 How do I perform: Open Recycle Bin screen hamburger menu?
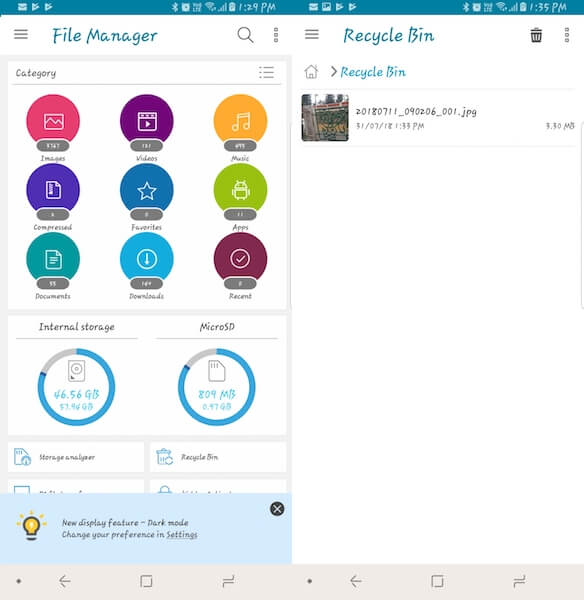312,35
